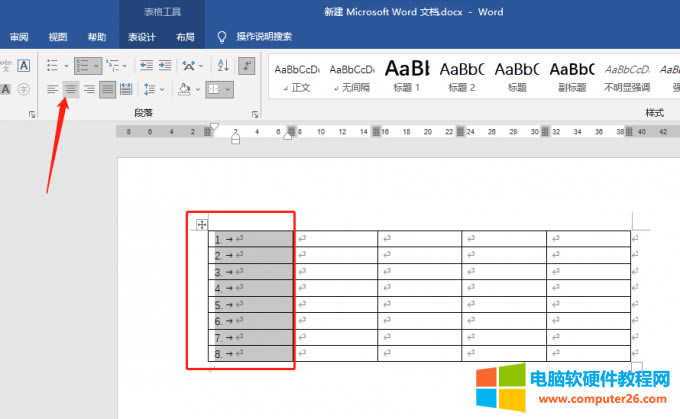The height and width of the screenshot is (419, 680).
Task: Increase the paragraph indent
Action: pos(165,65)
